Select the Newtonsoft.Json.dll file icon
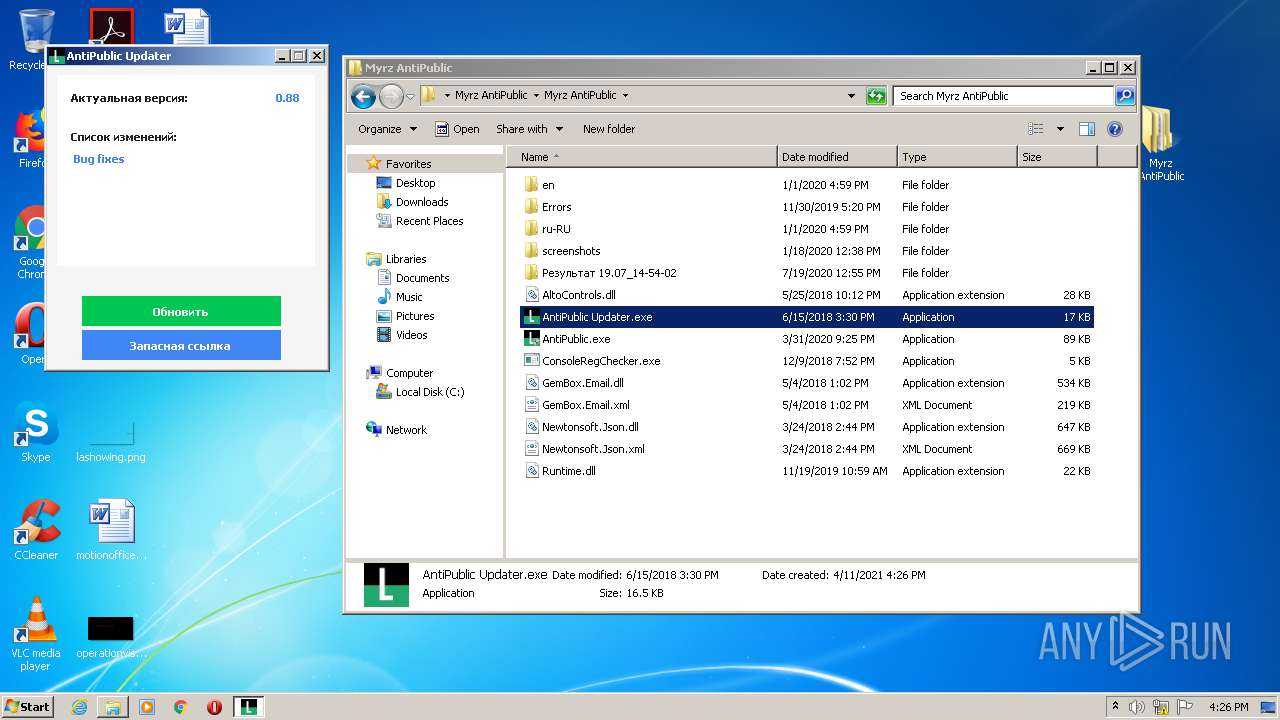This screenshot has width=1280, height=720. pos(532,427)
